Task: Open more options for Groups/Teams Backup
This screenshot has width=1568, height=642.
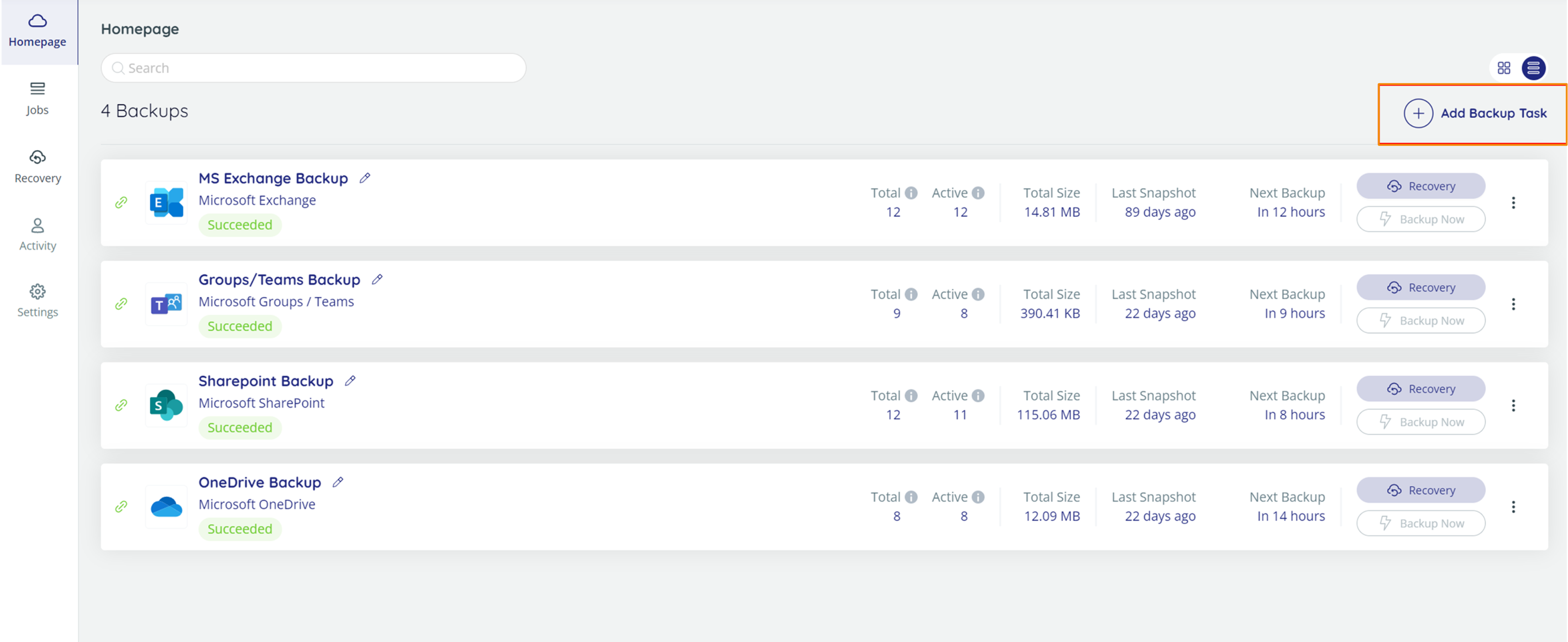Action: [1513, 304]
